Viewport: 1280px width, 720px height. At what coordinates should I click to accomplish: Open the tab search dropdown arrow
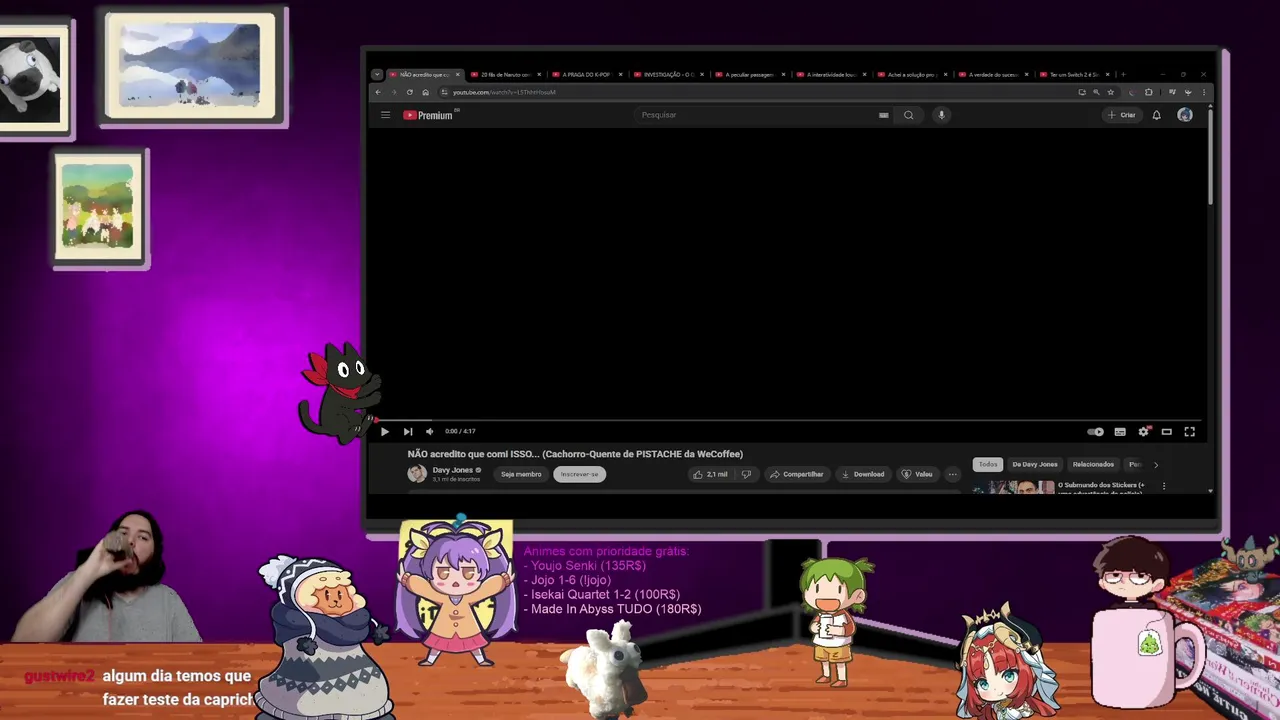click(x=377, y=74)
